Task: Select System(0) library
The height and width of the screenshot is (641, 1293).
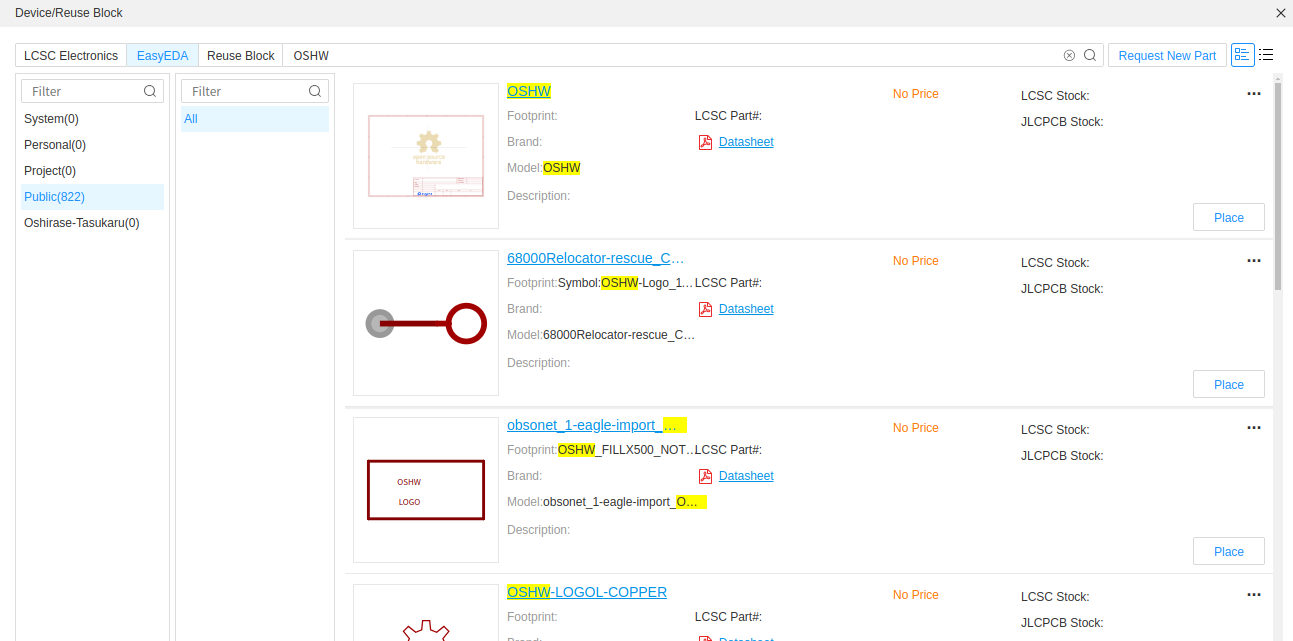Action: click(92, 119)
